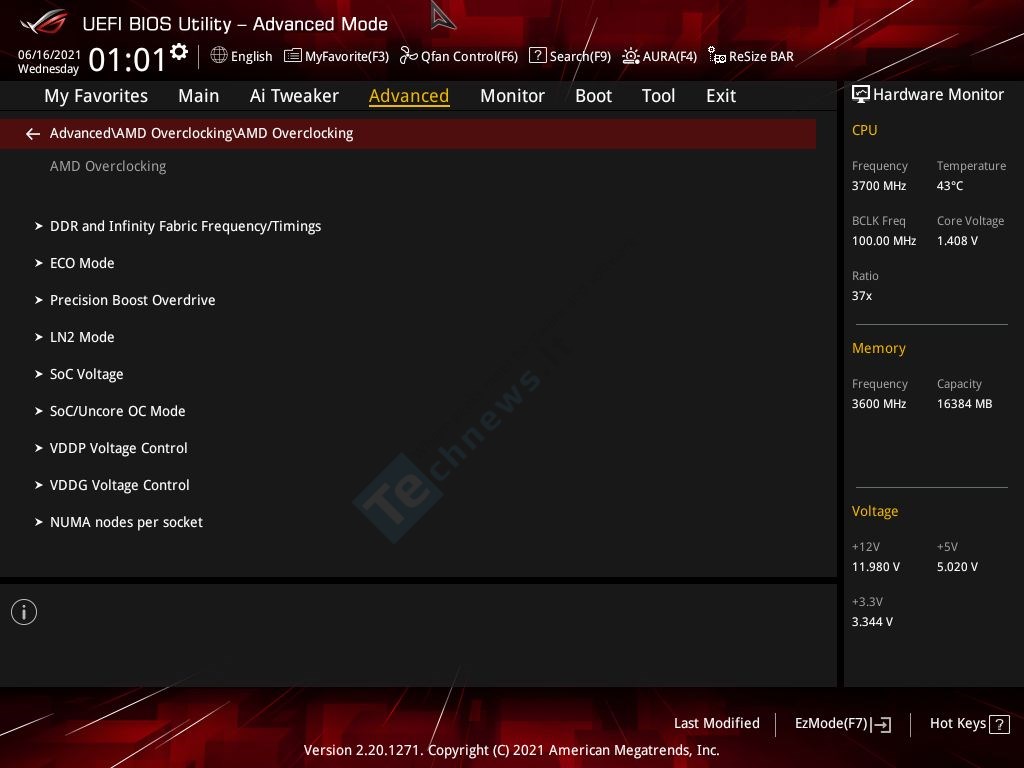Click the 1.408 V core voltage value
The image size is (1024, 768).
957,241
